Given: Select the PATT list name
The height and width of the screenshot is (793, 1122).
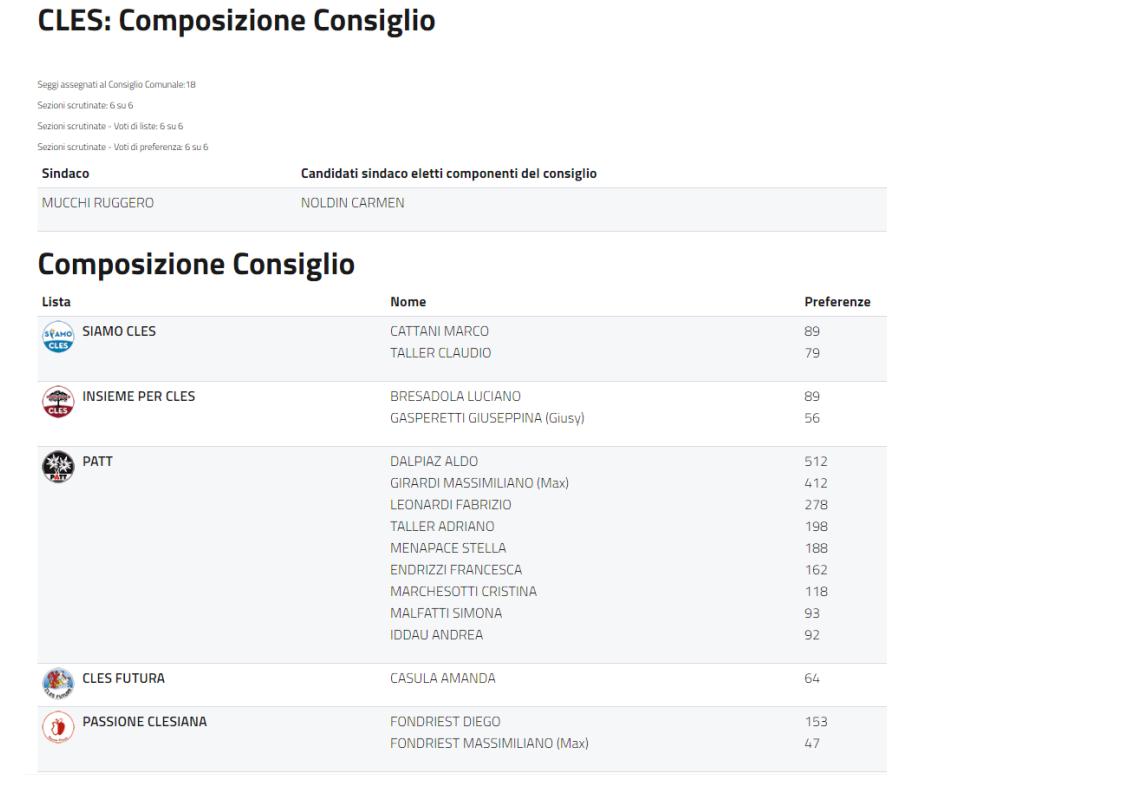Looking at the screenshot, I should tap(93, 462).
